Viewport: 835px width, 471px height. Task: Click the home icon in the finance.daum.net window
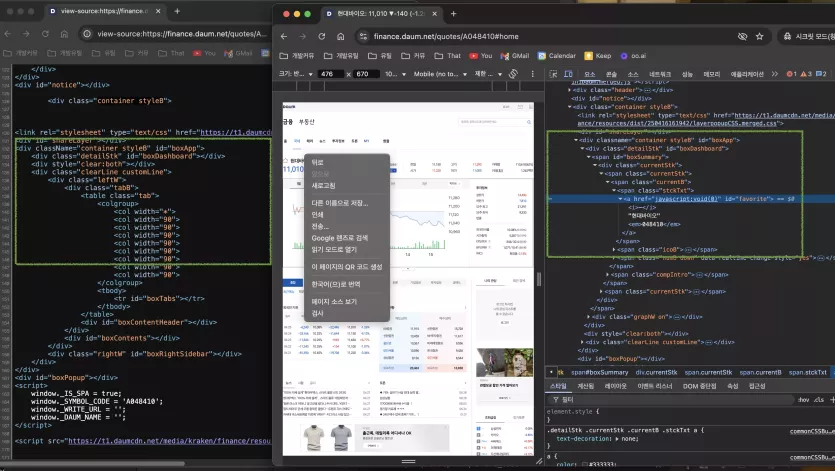[340, 36]
